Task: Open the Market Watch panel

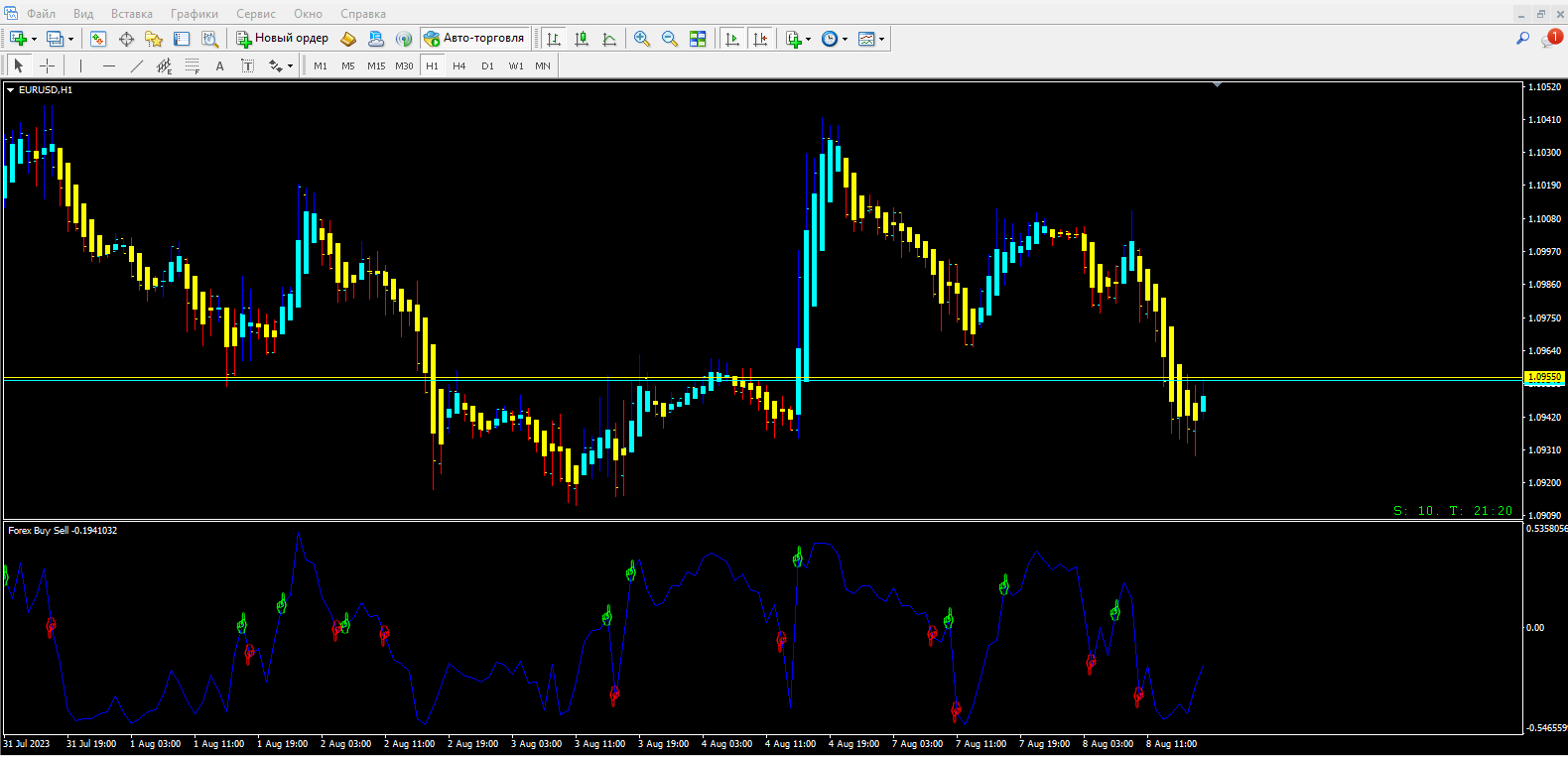Action: (x=98, y=39)
